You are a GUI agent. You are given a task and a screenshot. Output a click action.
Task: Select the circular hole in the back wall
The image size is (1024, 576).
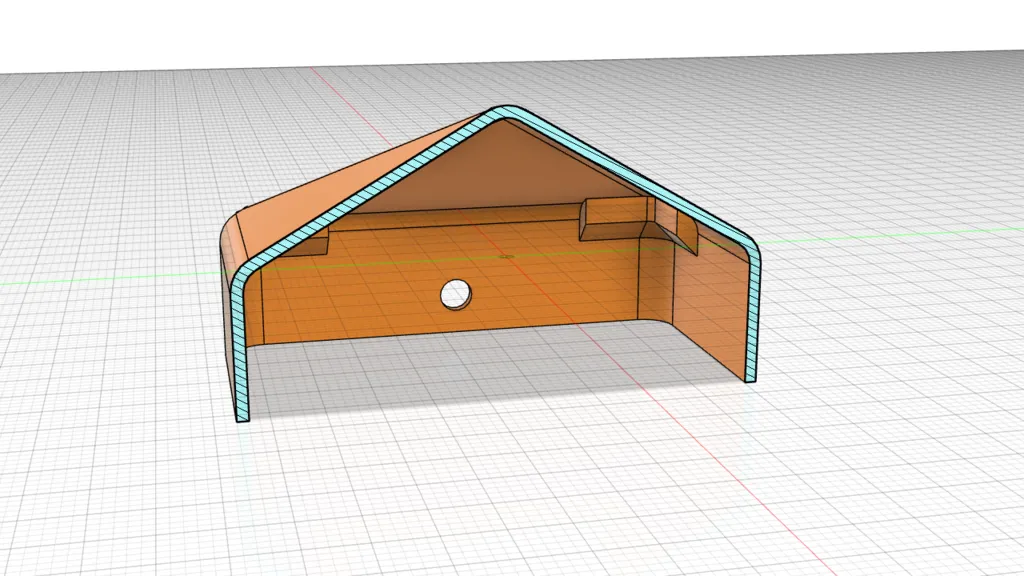(x=456, y=292)
